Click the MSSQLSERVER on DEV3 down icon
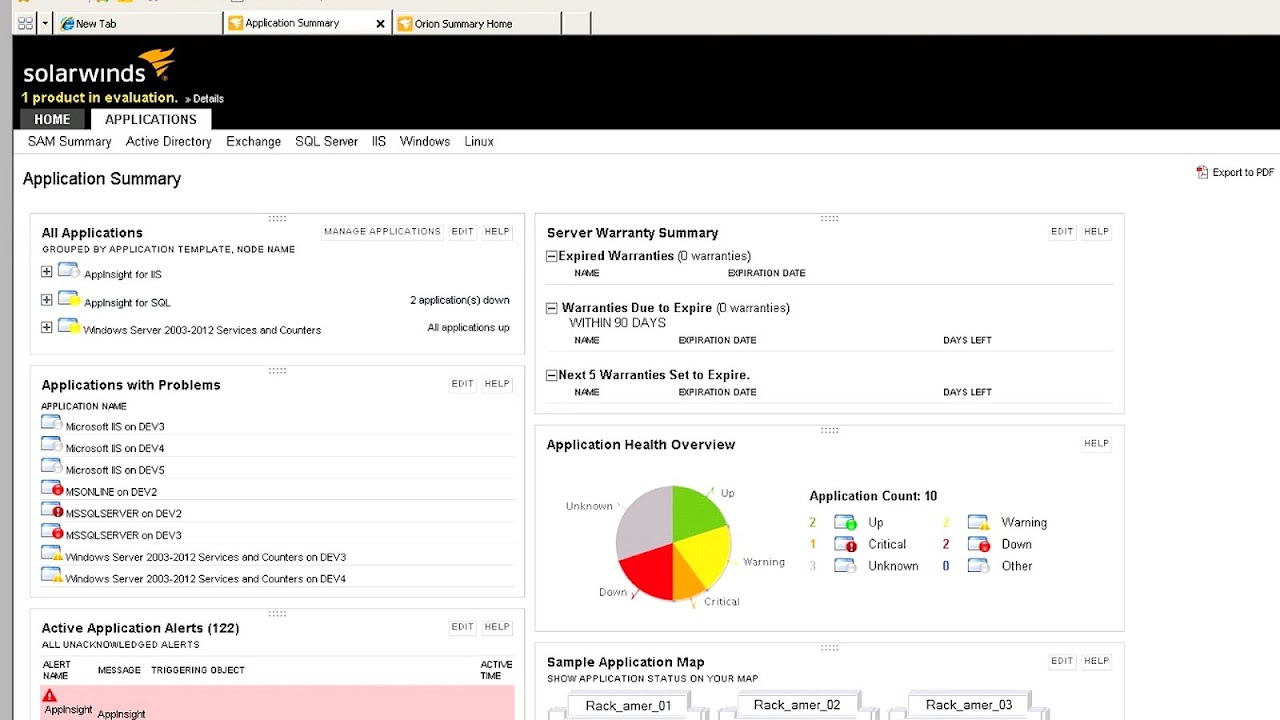 click(52, 532)
